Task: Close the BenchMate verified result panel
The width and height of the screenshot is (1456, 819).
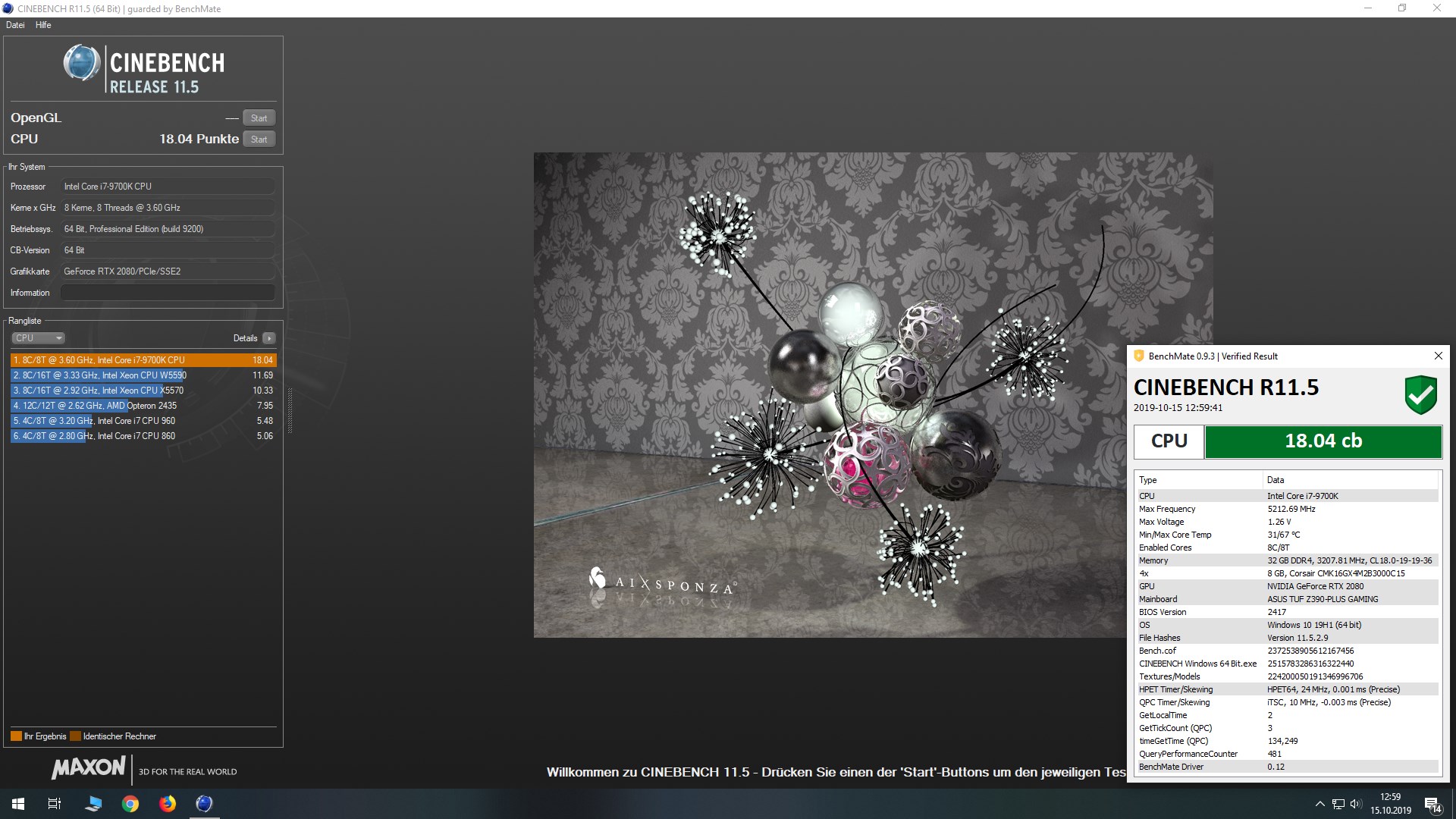Action: (x=1438, y=356)
